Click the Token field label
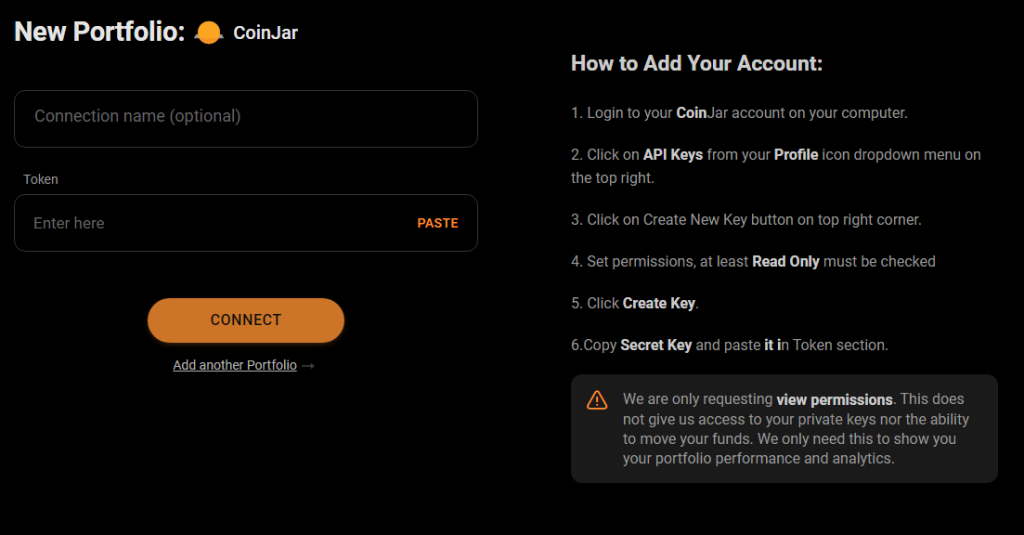 pyautogui.click(x=41, y=180)
